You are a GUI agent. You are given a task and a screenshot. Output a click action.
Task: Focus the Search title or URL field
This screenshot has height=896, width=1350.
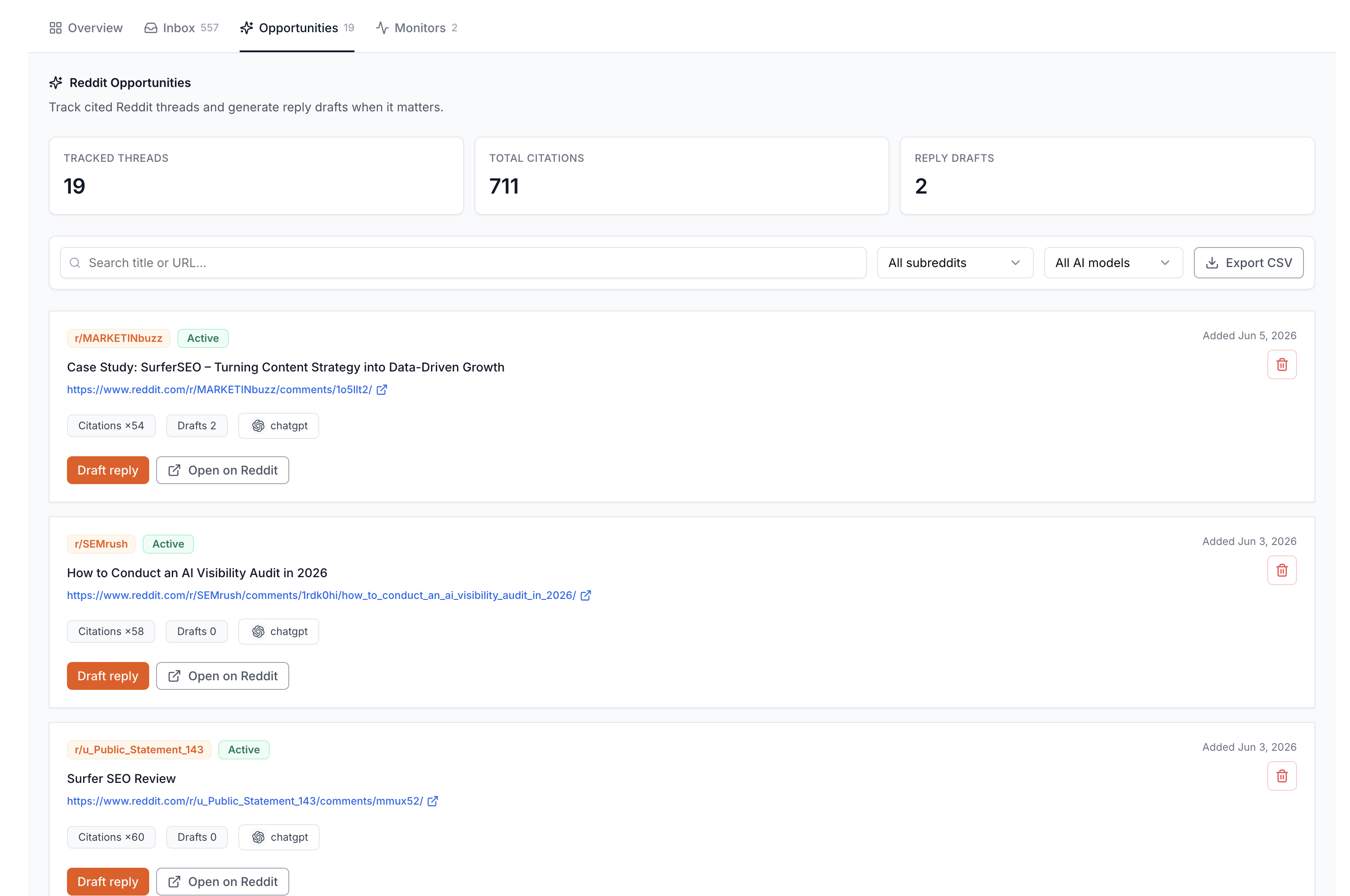click(x=463, y=263)
